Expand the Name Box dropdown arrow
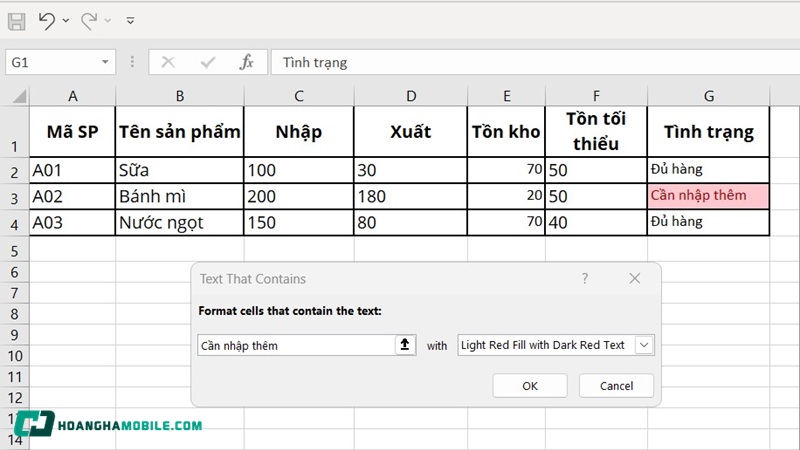Screen dimensions: 800x450 [105, 62]
